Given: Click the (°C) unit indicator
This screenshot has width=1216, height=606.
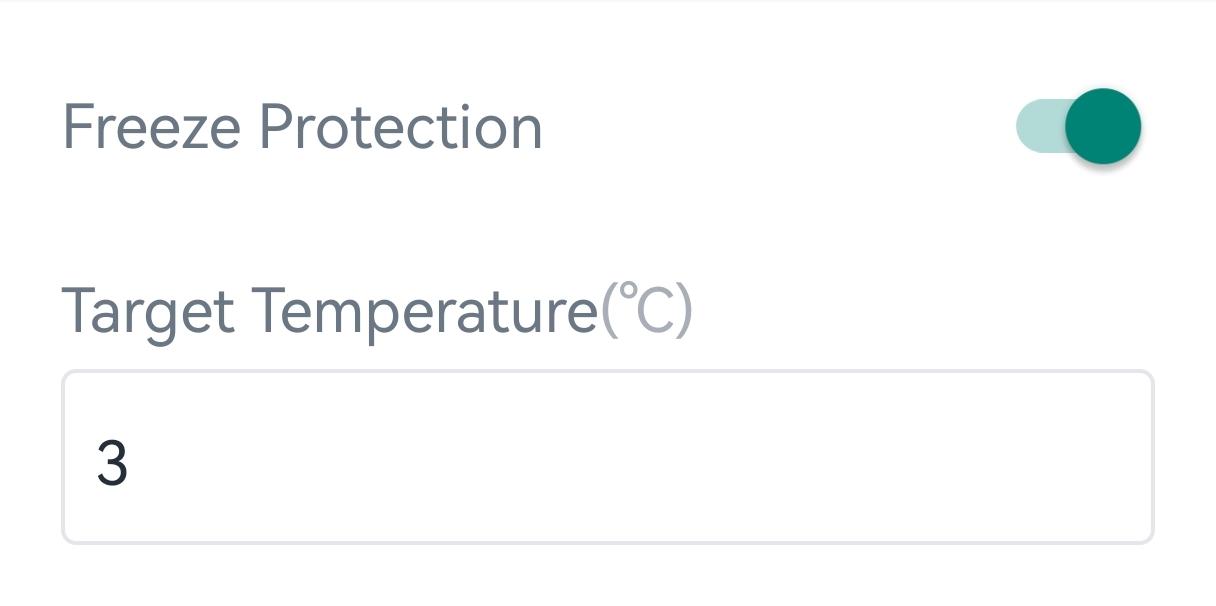Looking at the screenshot, I should [646, 310].
